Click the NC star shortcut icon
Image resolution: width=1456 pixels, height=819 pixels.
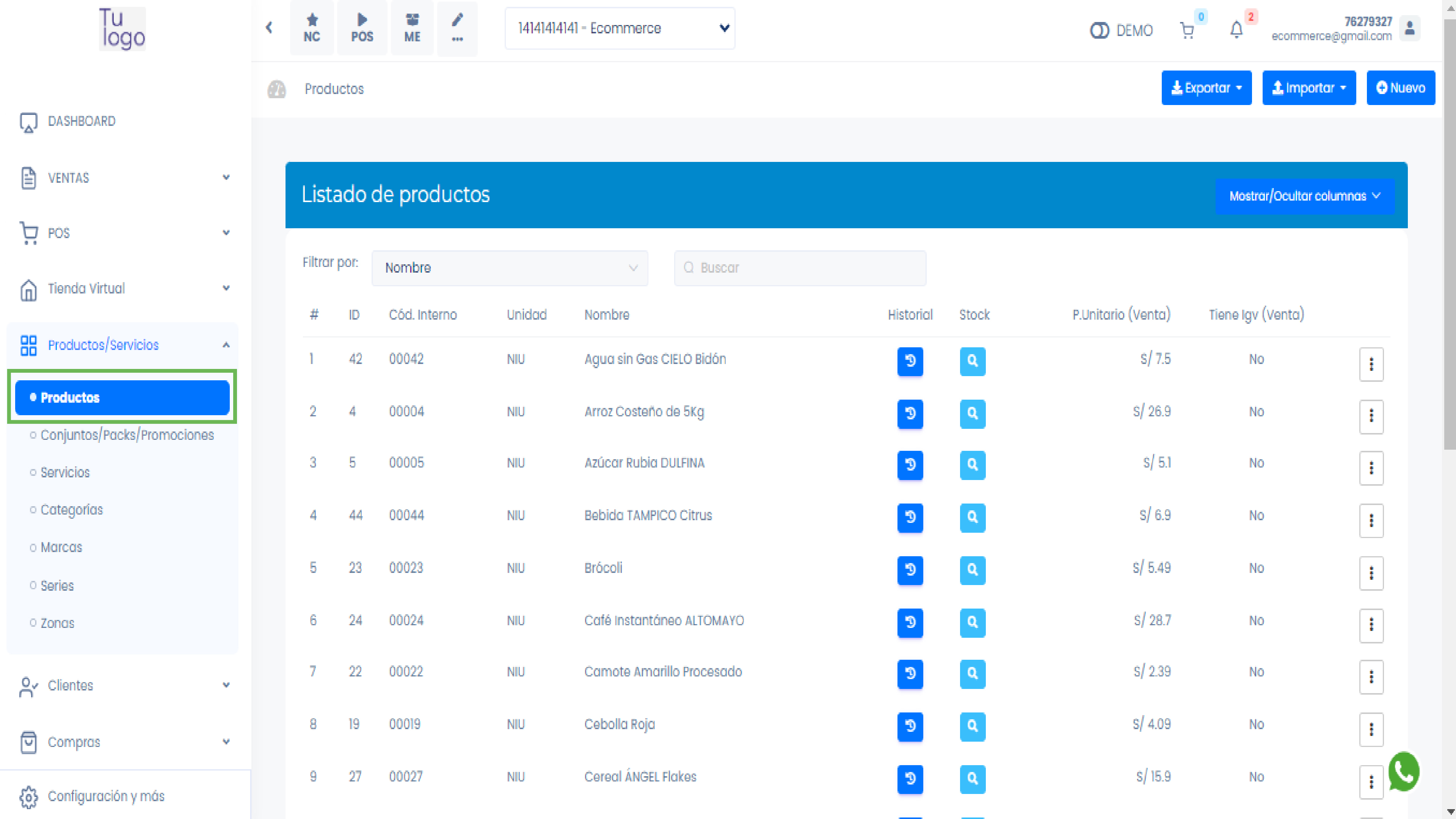point(311,28)
